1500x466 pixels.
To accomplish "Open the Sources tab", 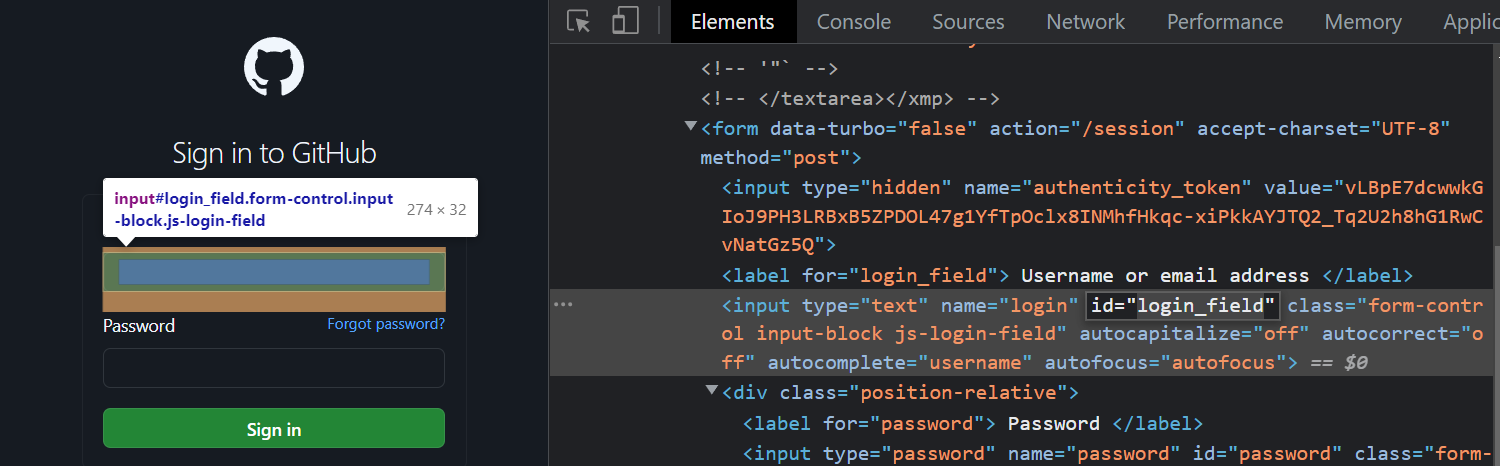I will (x=968, y=21).
